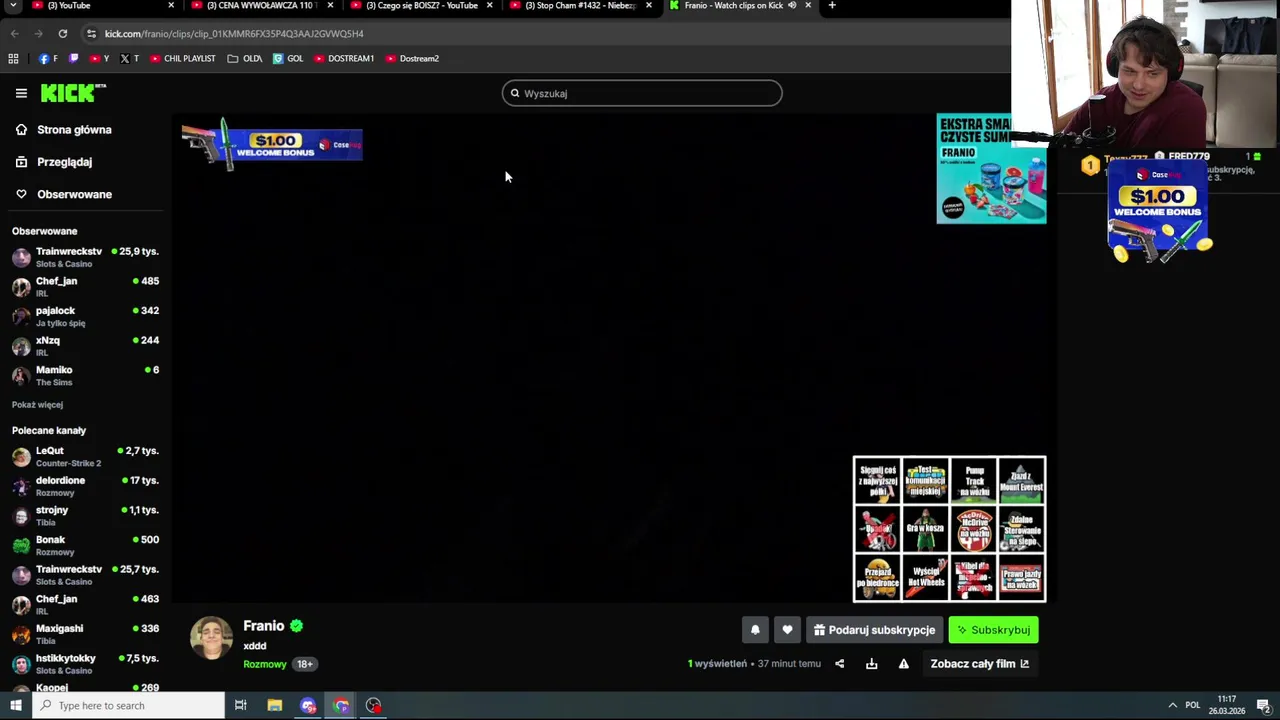The image size is (1280, 720).
Task: Follow Franio with the heart button
Action: [x=787, y=630]
